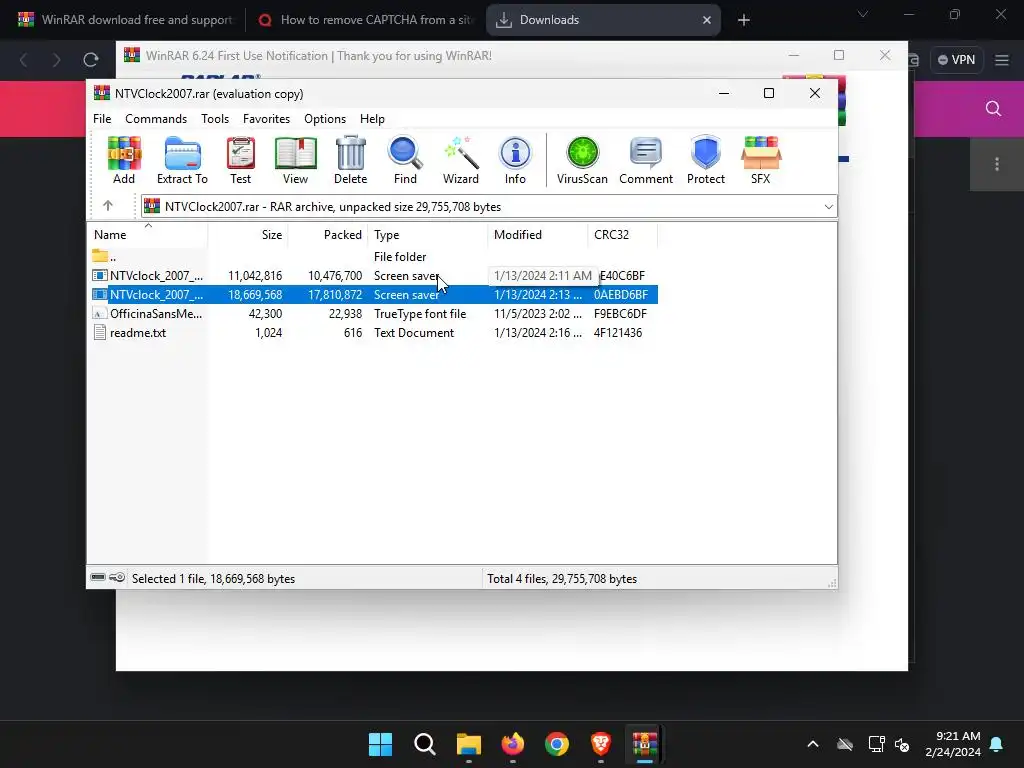Sort file list by Name column

148,234
